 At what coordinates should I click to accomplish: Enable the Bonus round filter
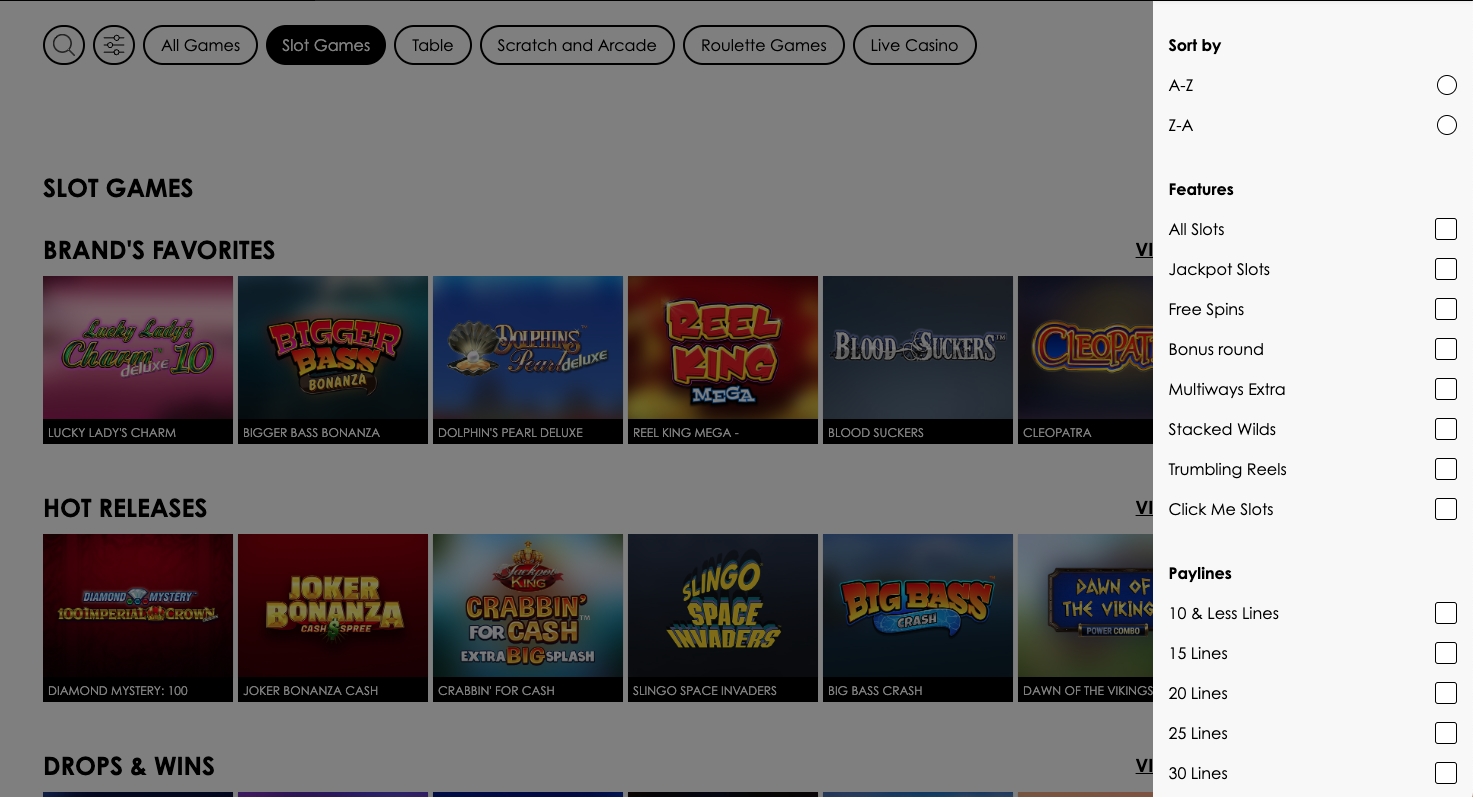tap(1446, 349)
